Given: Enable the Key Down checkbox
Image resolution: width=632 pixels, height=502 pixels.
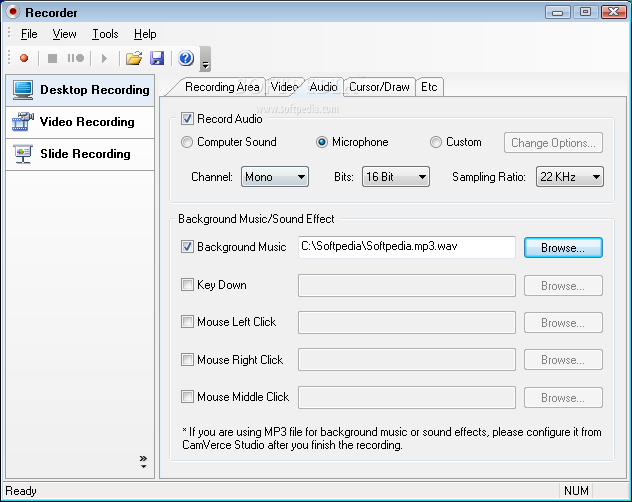Looking at the screenshot, I should pyautogui.click(x=187, y=285).
